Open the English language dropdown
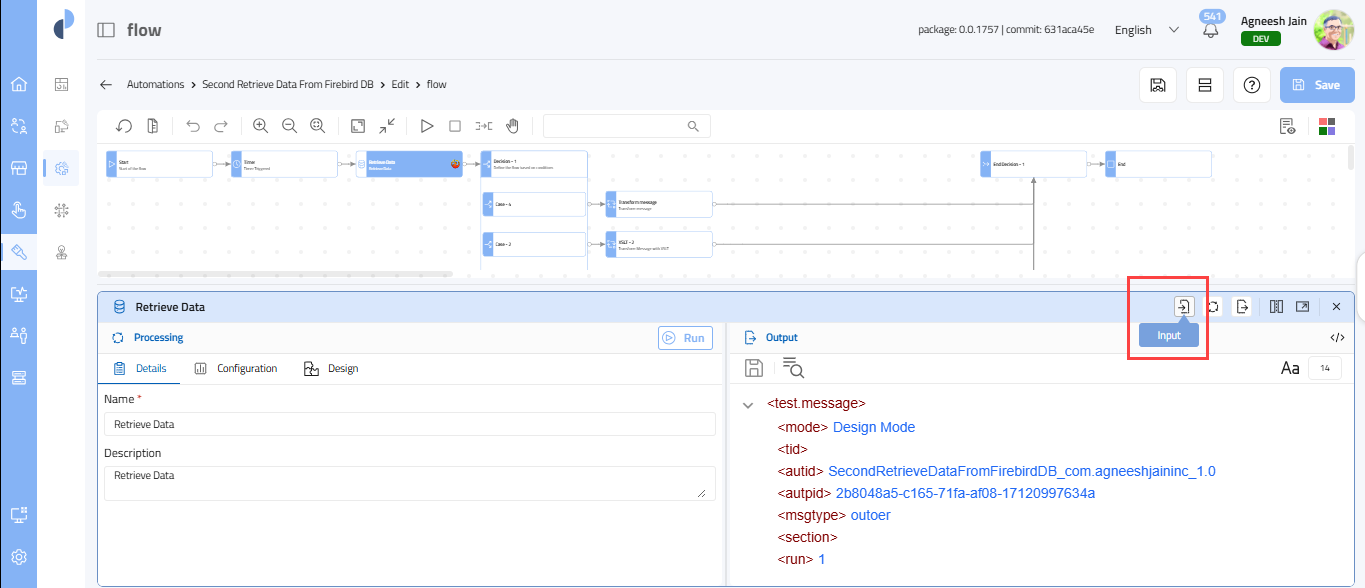1365x588 pixels. 1147,30
